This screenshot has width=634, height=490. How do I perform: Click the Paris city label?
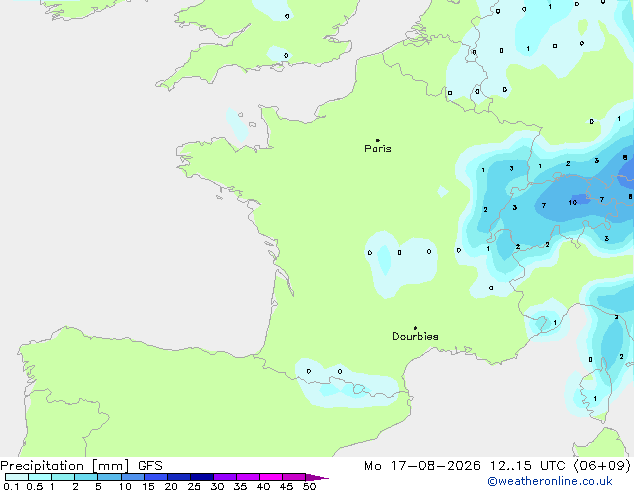point(378,148)
